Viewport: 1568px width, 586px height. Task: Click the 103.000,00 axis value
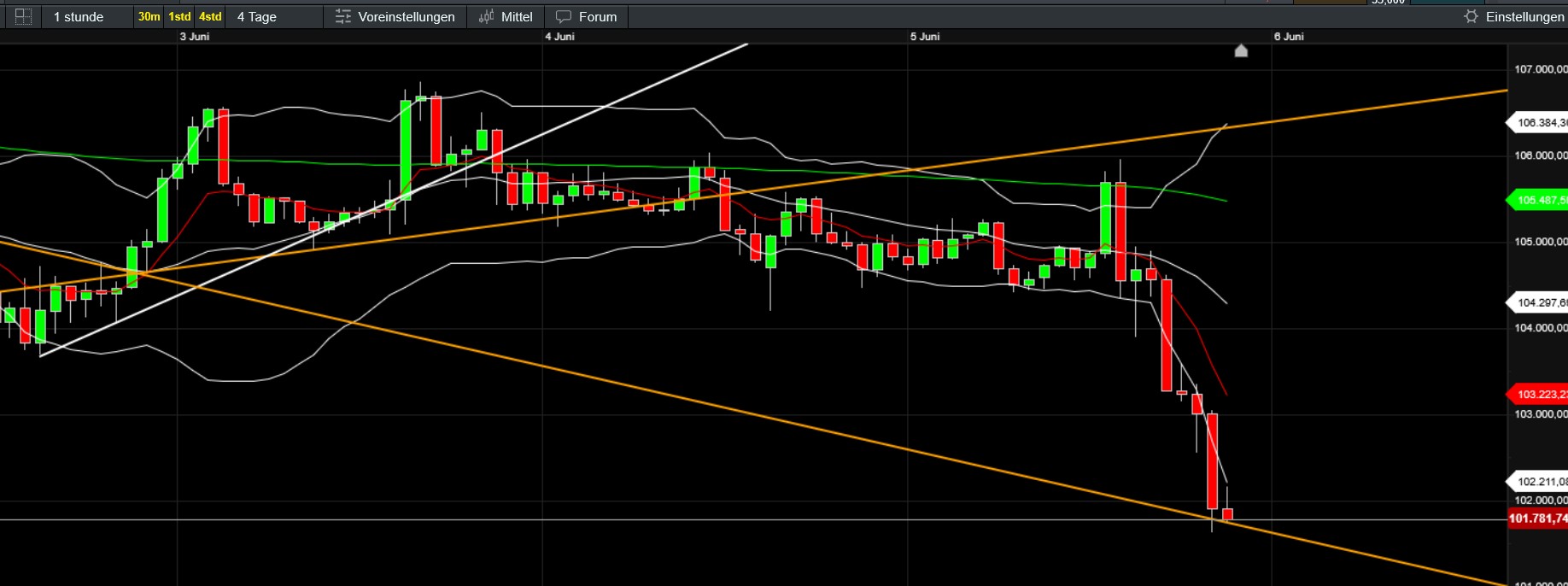coord(1541,414)
